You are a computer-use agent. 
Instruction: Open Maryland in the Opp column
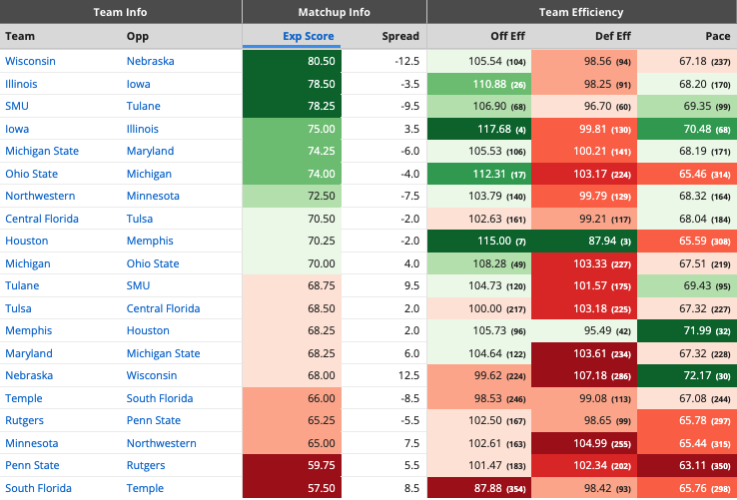[150, 151]
